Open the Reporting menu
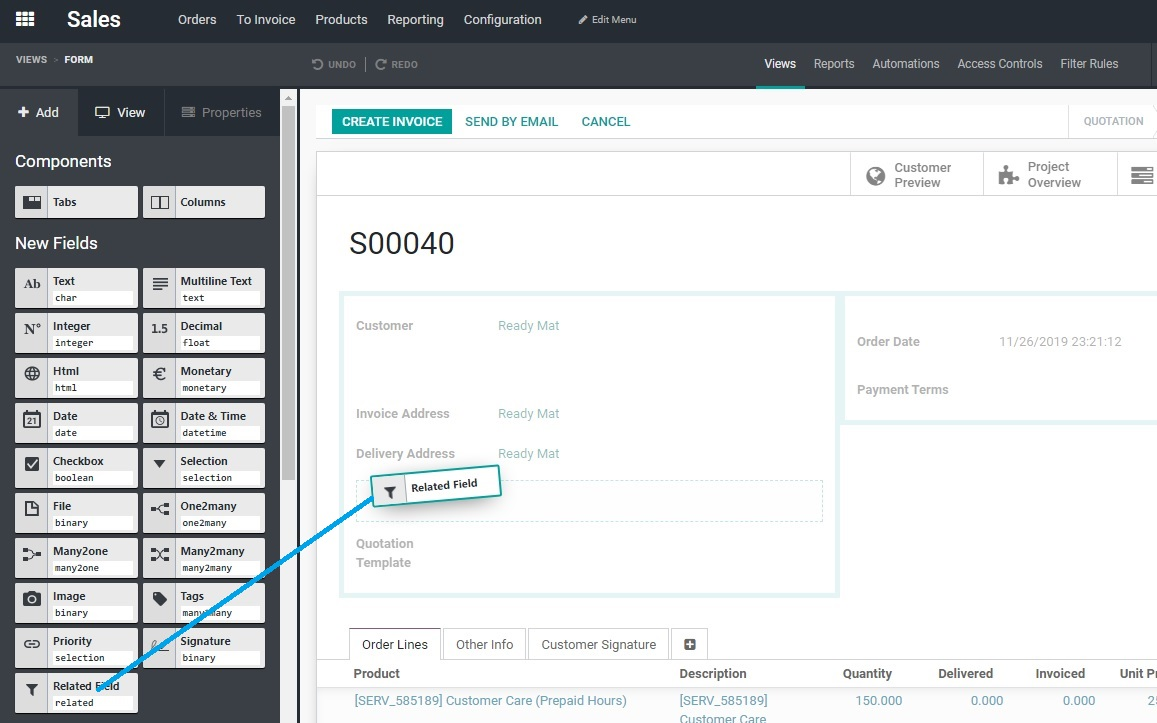1157x723 pixels. tap(415, 20)
